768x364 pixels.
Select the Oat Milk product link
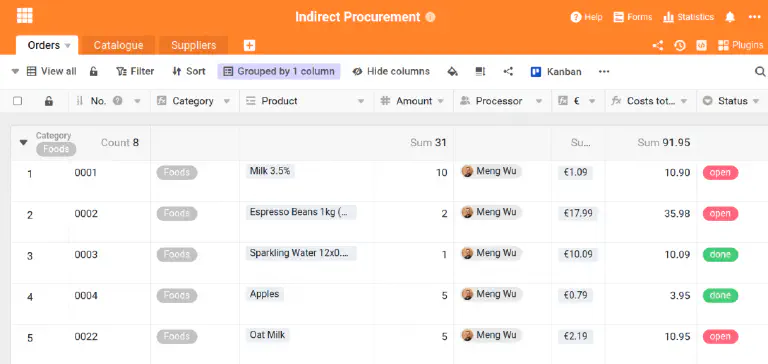tap(267, 335)
